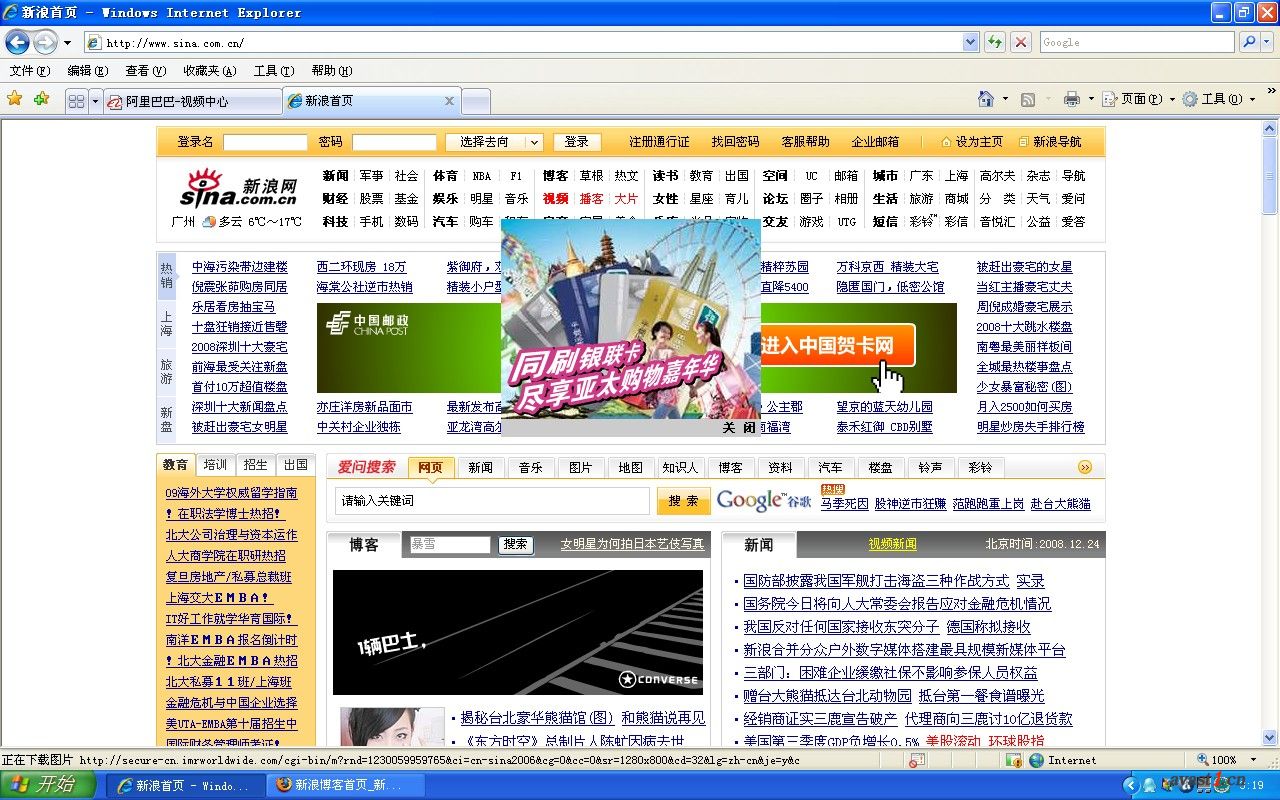
Task: Select the 音乐 search category tab
Action: point(531,467)
